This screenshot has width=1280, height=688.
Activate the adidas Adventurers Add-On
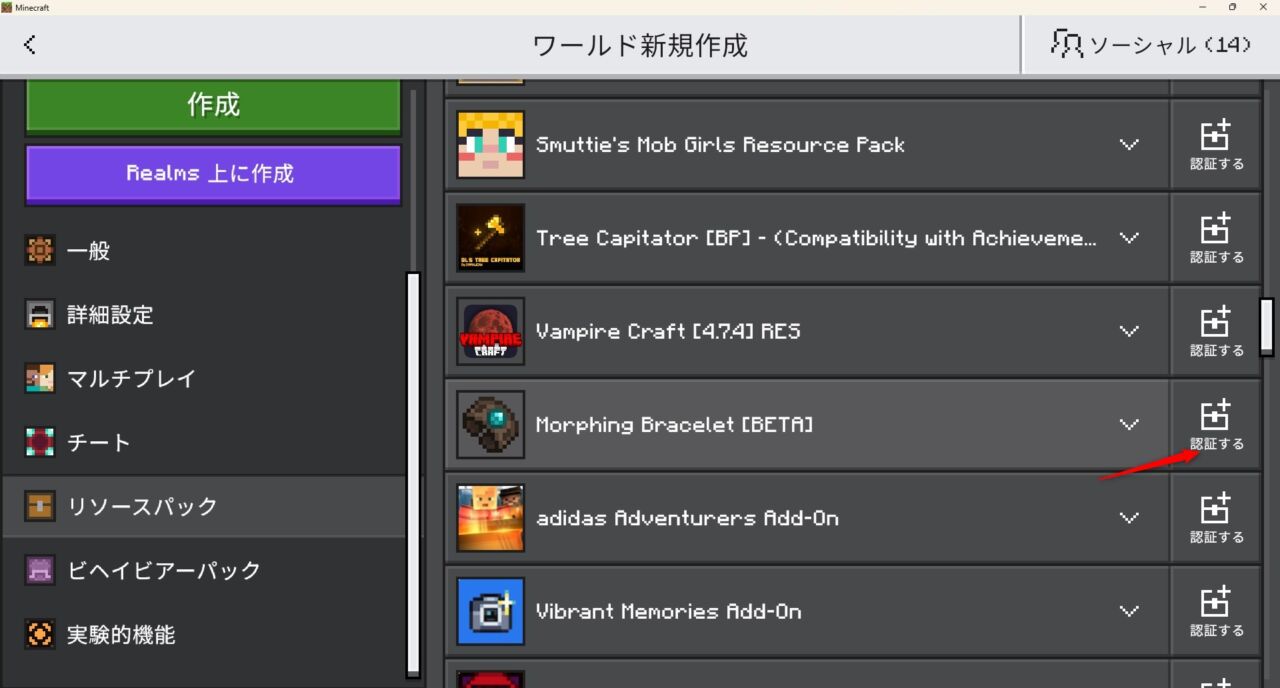(x=1216, y=518)
